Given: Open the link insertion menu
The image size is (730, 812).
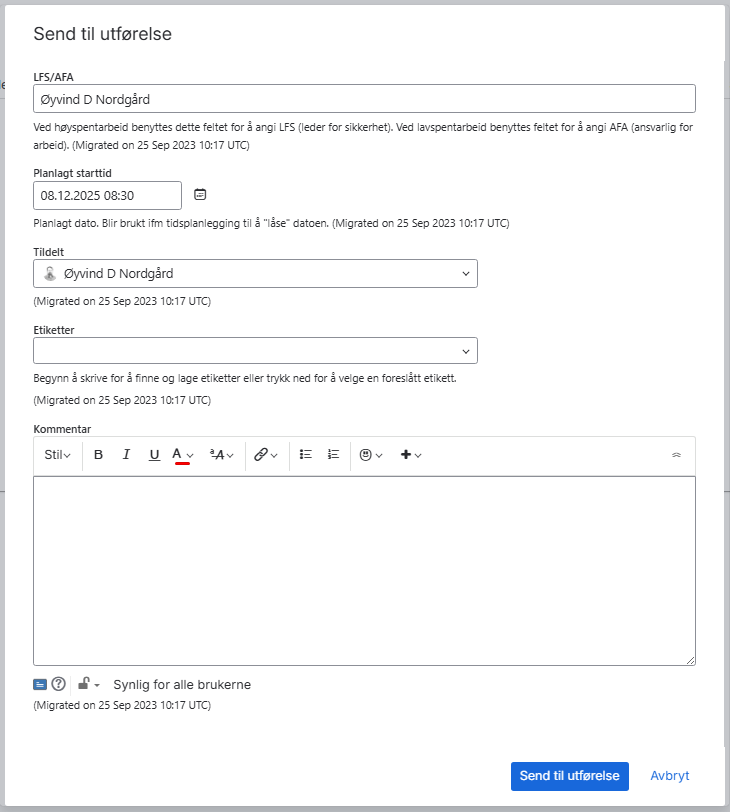Looking at the screenshot, I should click(265, 455).
